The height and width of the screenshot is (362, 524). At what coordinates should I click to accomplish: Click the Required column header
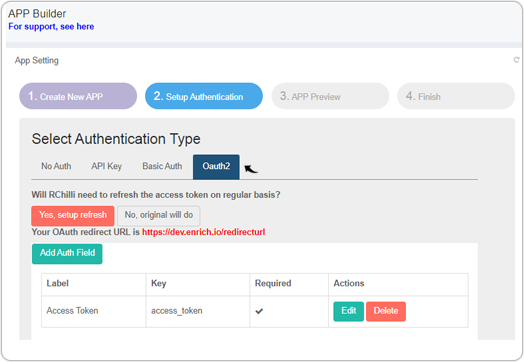(x=289, y=284)
